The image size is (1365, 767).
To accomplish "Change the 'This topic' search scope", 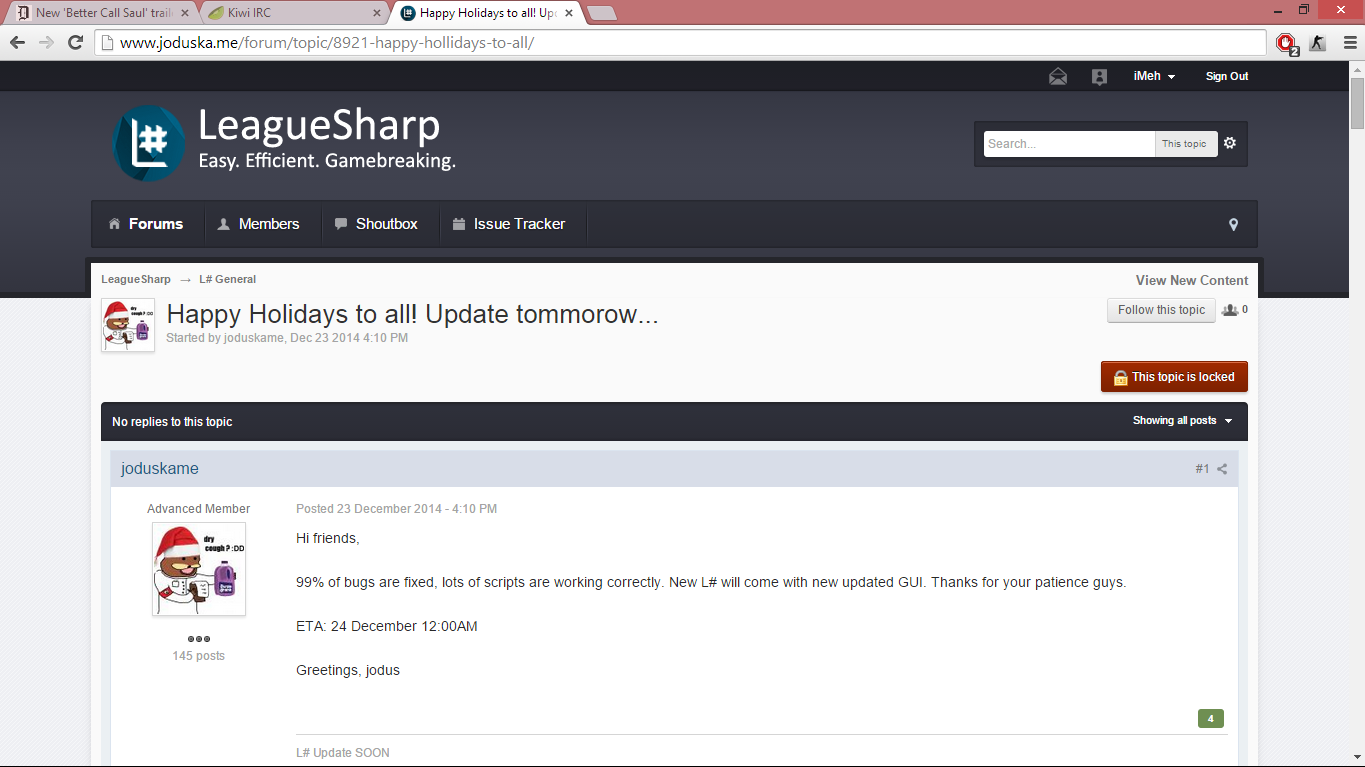I will coord(1185,144).
